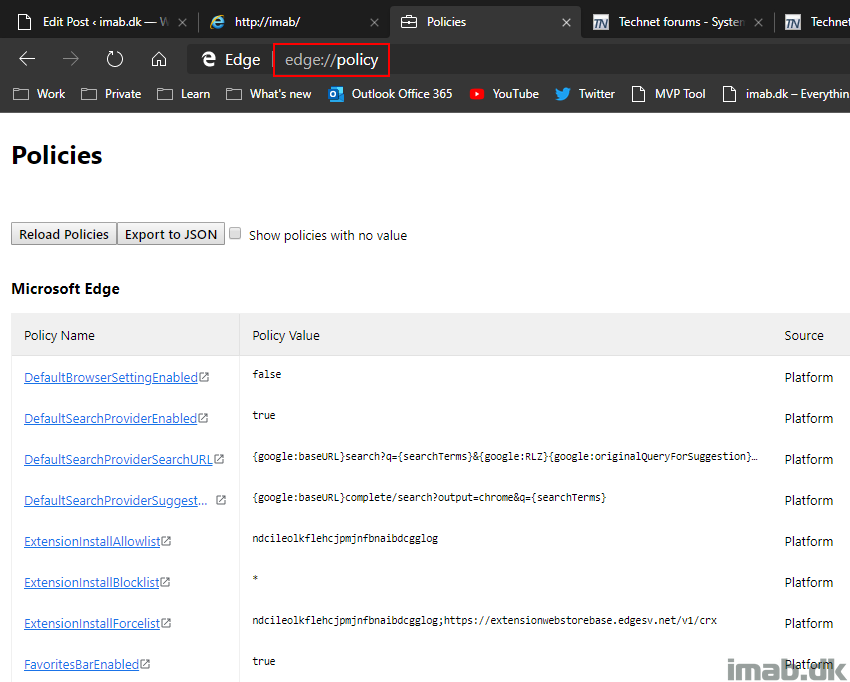Open the What's new bookmarks folder
This screenshot has height=682, width=850.
[x=268, y=94]
